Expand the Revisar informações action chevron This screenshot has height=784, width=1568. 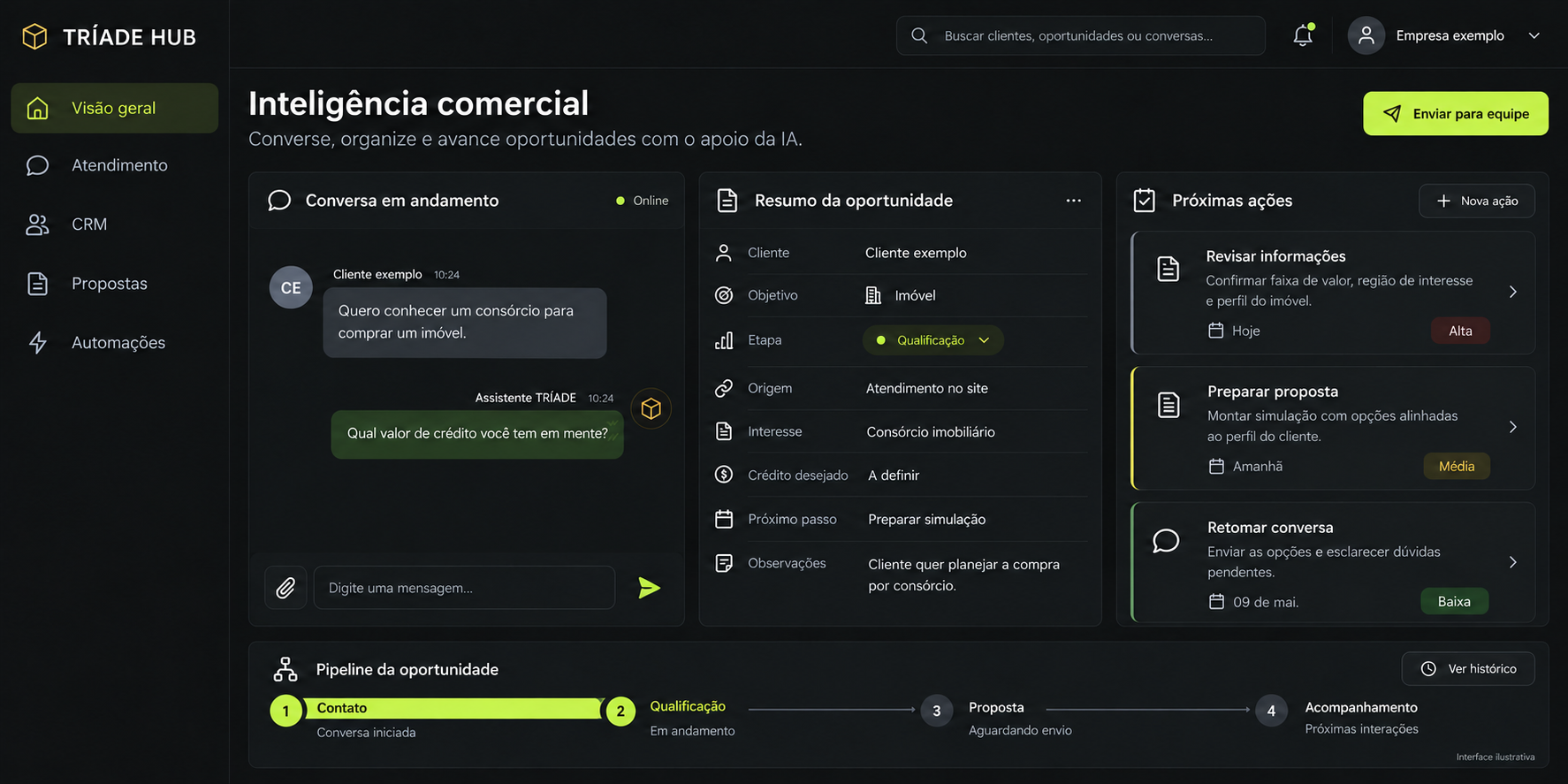pyautogui.click(x=1513, y=292)
